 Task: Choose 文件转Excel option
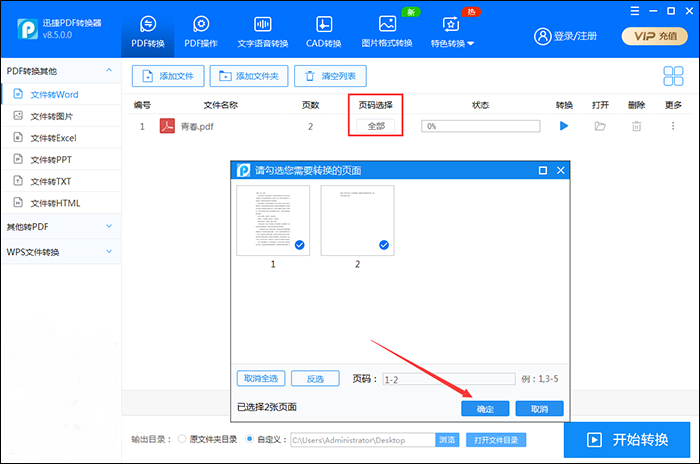coord(61,138)
